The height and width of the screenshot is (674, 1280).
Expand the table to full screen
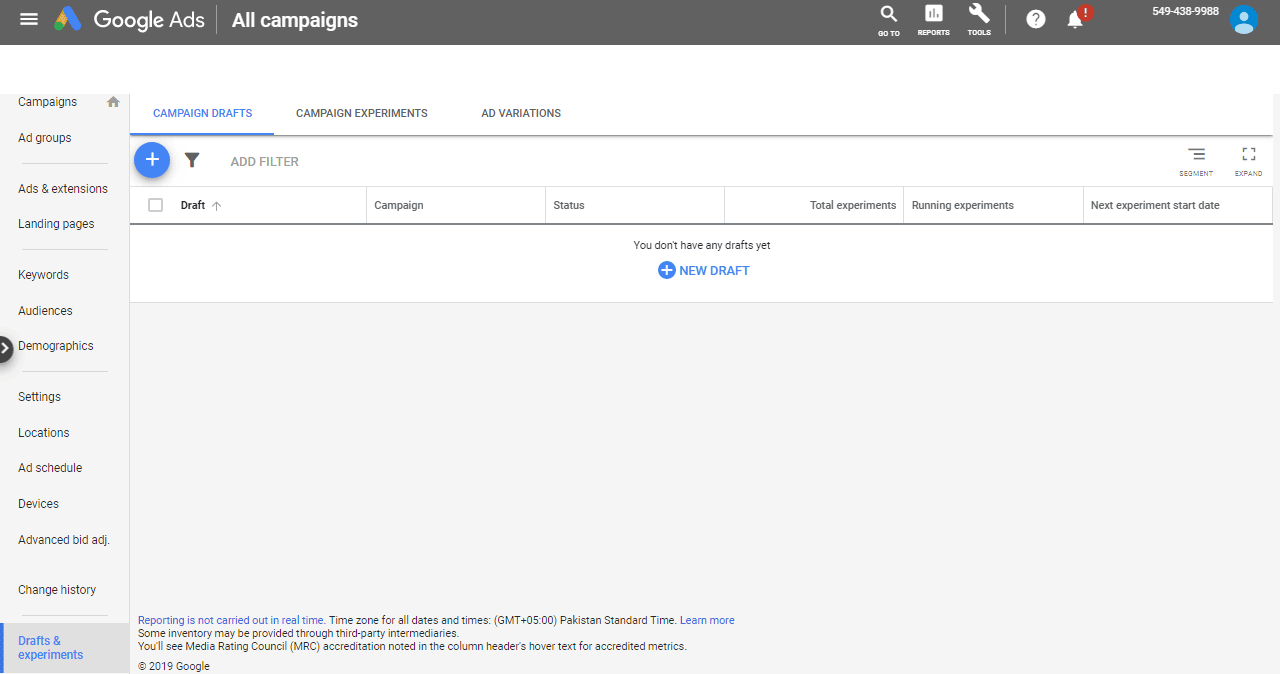click(1248, 160)
